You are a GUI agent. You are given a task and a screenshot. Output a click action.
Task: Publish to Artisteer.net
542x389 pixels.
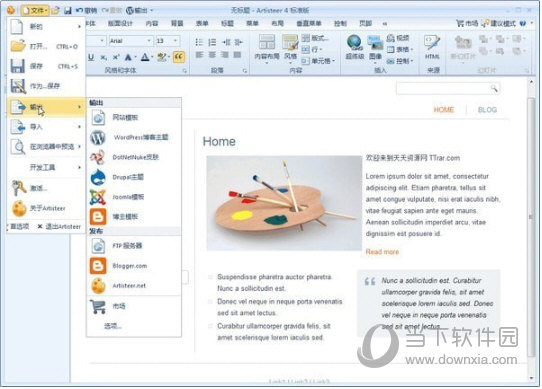point(134,286)
